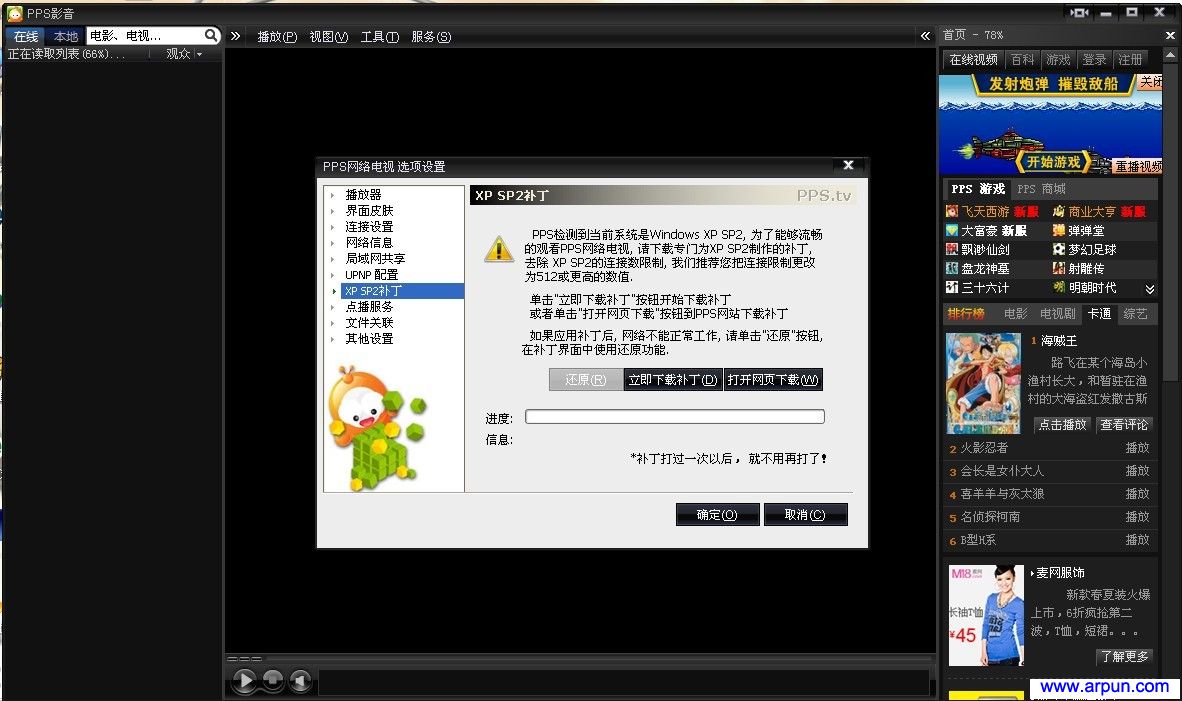
Task: Click the 进度 progress bar
Action: point(675,416)
